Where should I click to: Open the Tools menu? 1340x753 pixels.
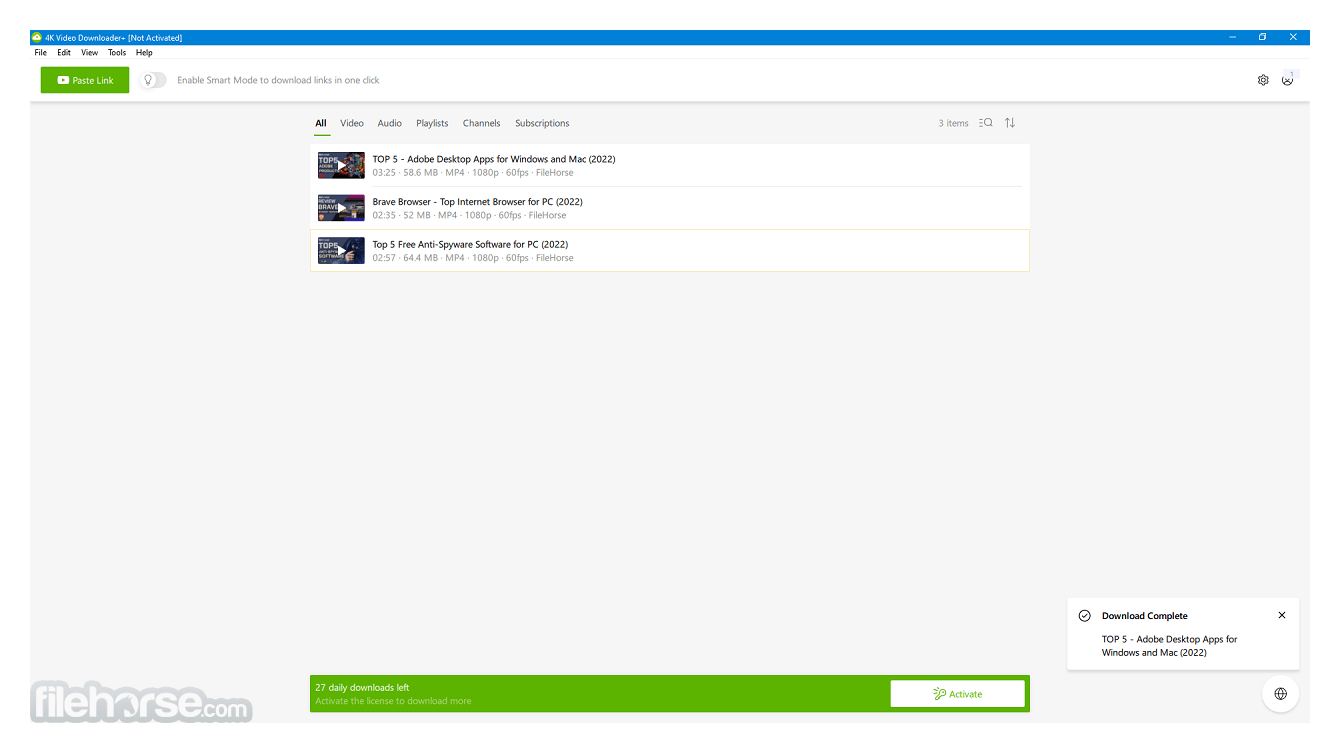[x=117, y=53]
